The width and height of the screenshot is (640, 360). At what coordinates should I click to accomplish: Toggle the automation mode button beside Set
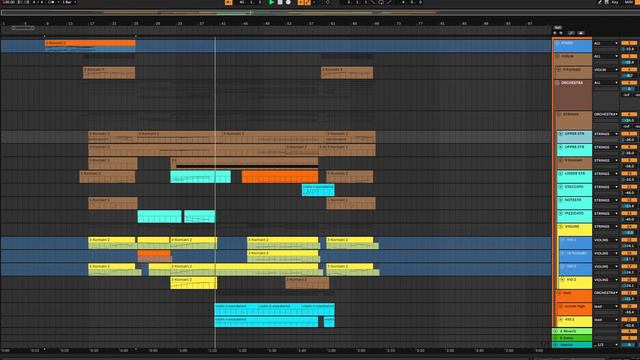[571, 33]
